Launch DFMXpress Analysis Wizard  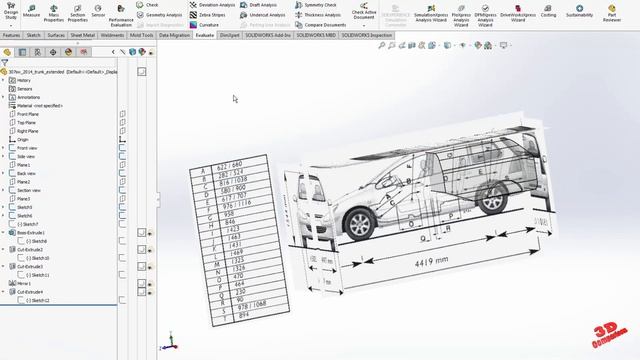point(485,16)
